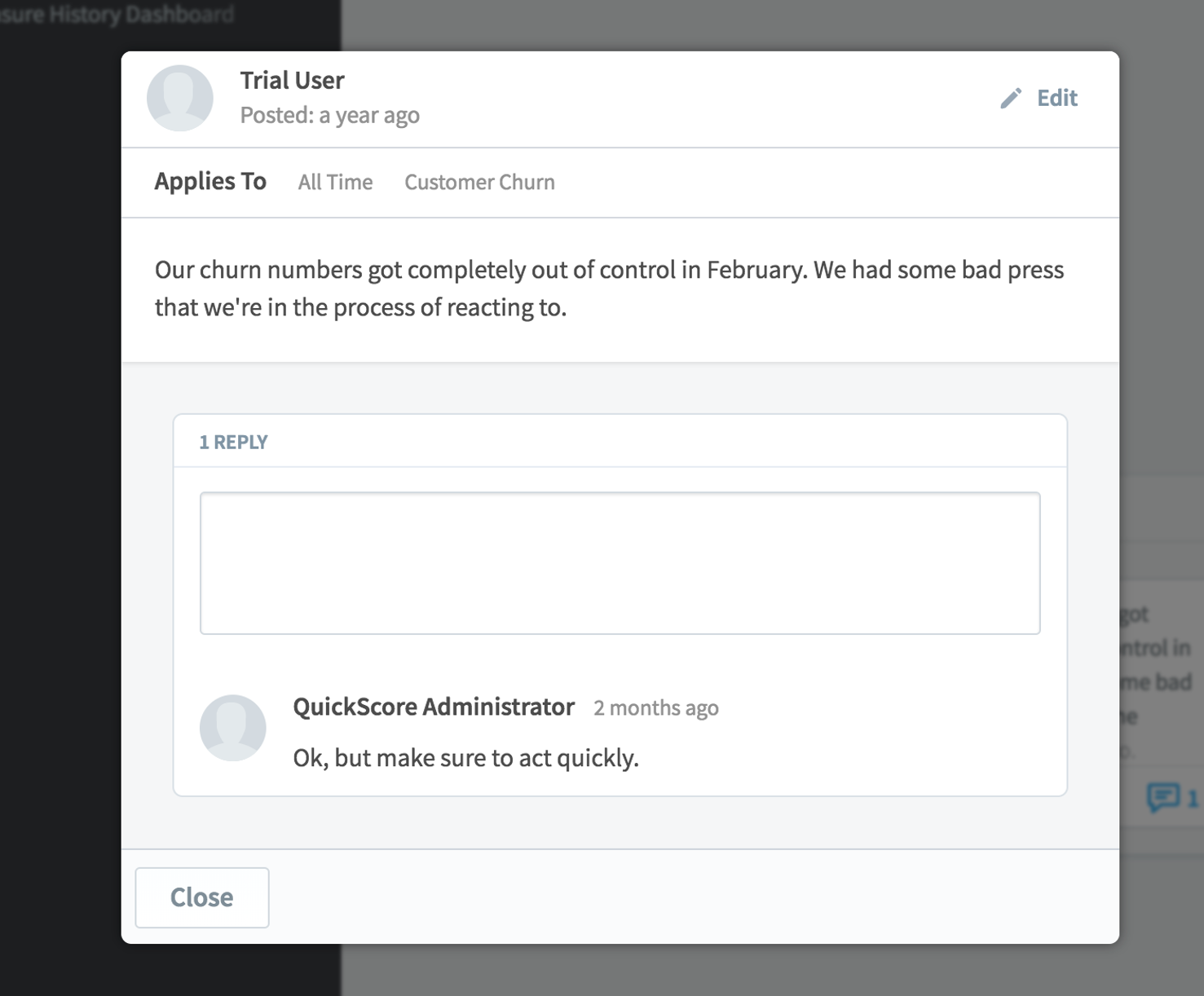Click the 'Ok, but make sure' reply text

(x=465, y=758)
